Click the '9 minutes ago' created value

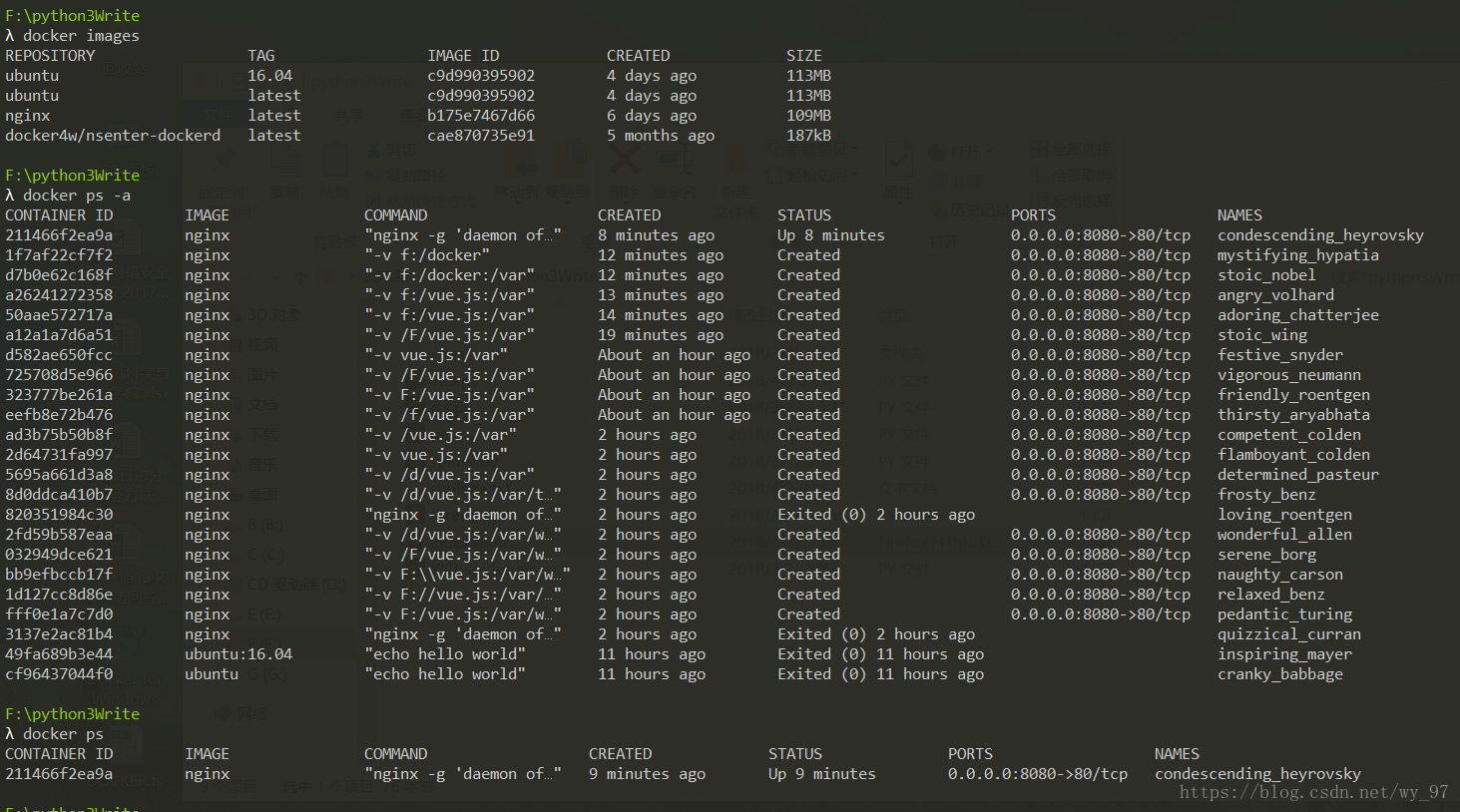(x=647, y=774)
